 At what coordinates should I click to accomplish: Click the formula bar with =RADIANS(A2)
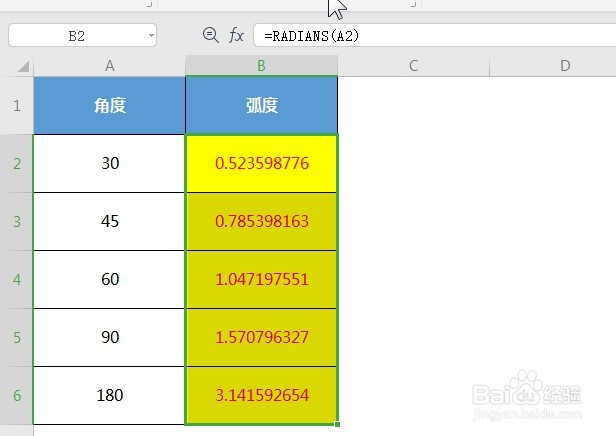point(434,36)
